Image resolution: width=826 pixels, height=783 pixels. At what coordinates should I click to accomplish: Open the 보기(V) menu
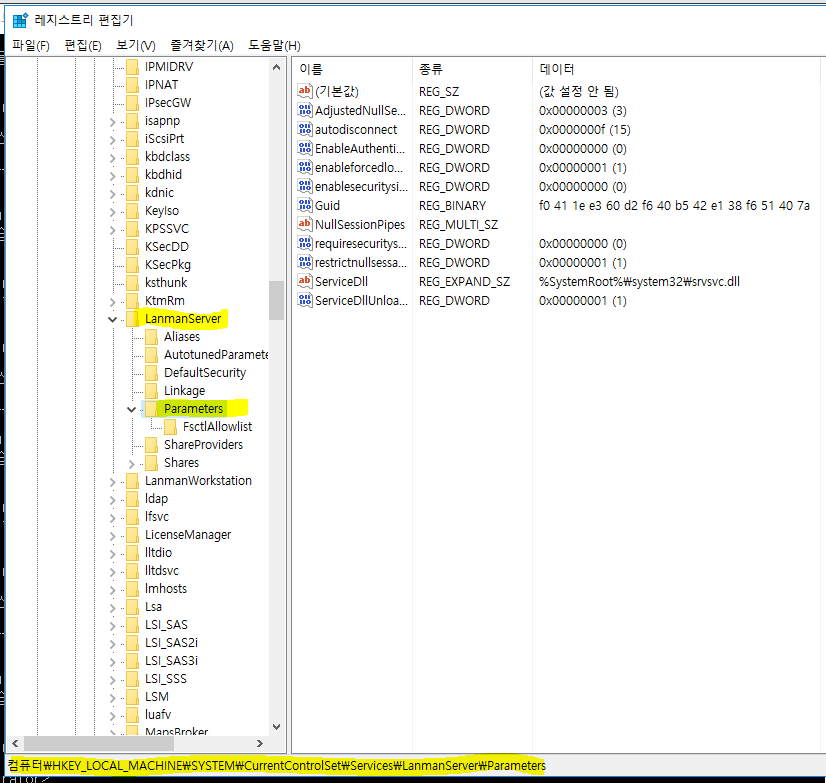tap(135, 46)
